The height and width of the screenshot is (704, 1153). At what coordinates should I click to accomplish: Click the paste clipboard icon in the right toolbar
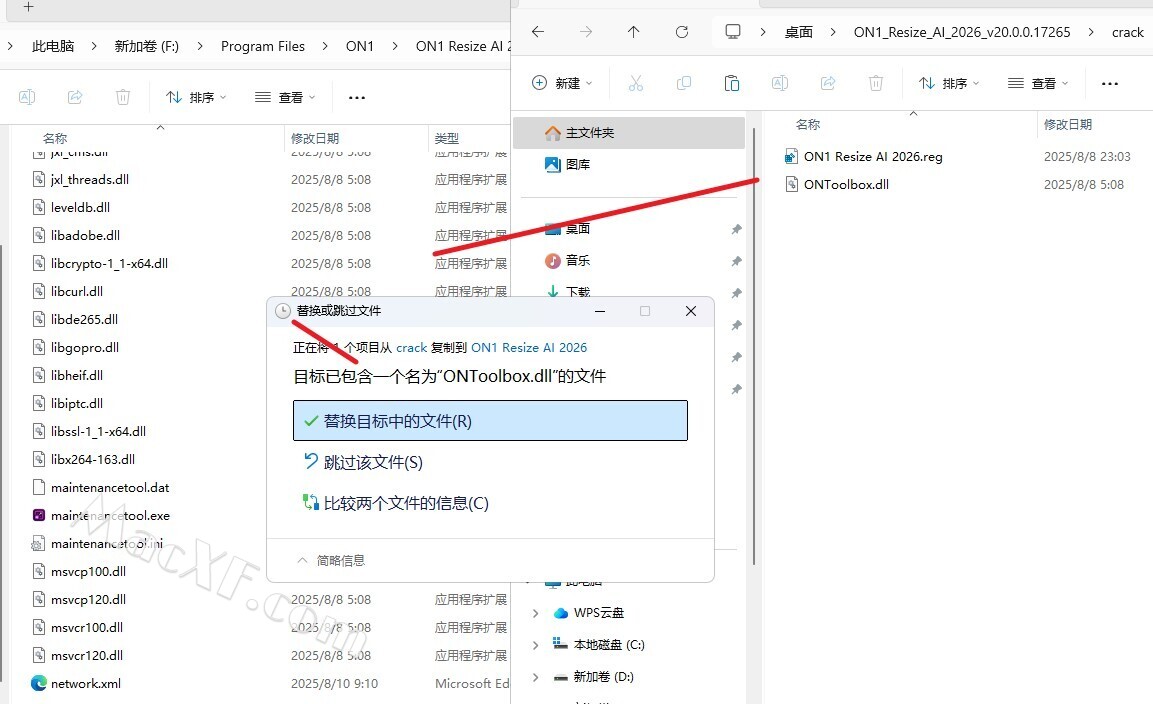click(x=732, y=83)
